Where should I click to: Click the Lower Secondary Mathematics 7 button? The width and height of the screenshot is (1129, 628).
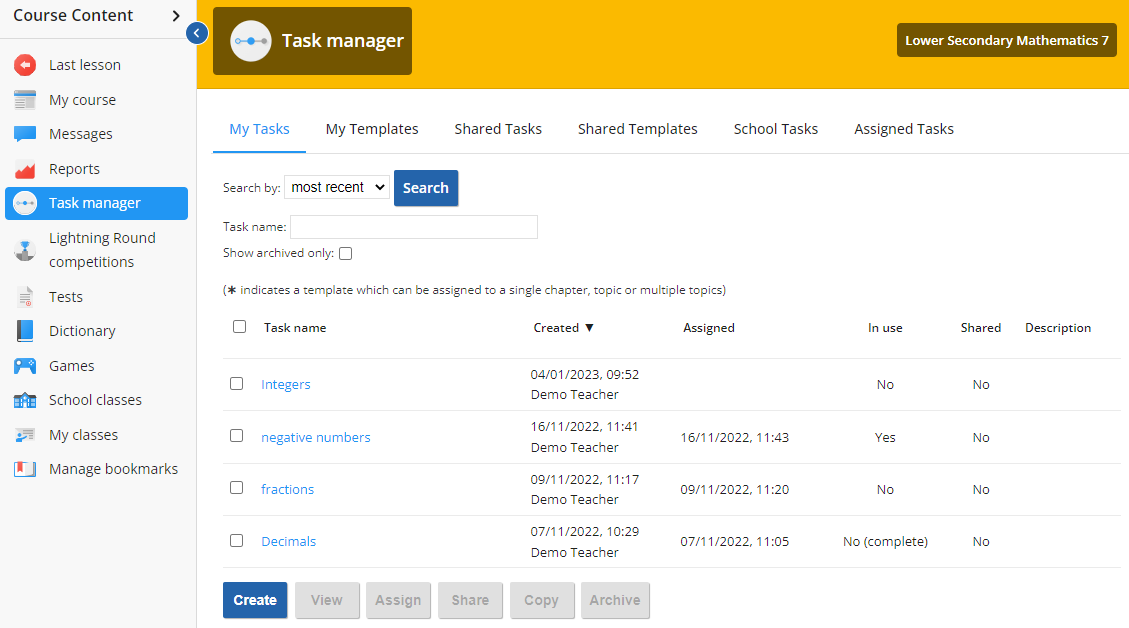(x=1007, y=40)
